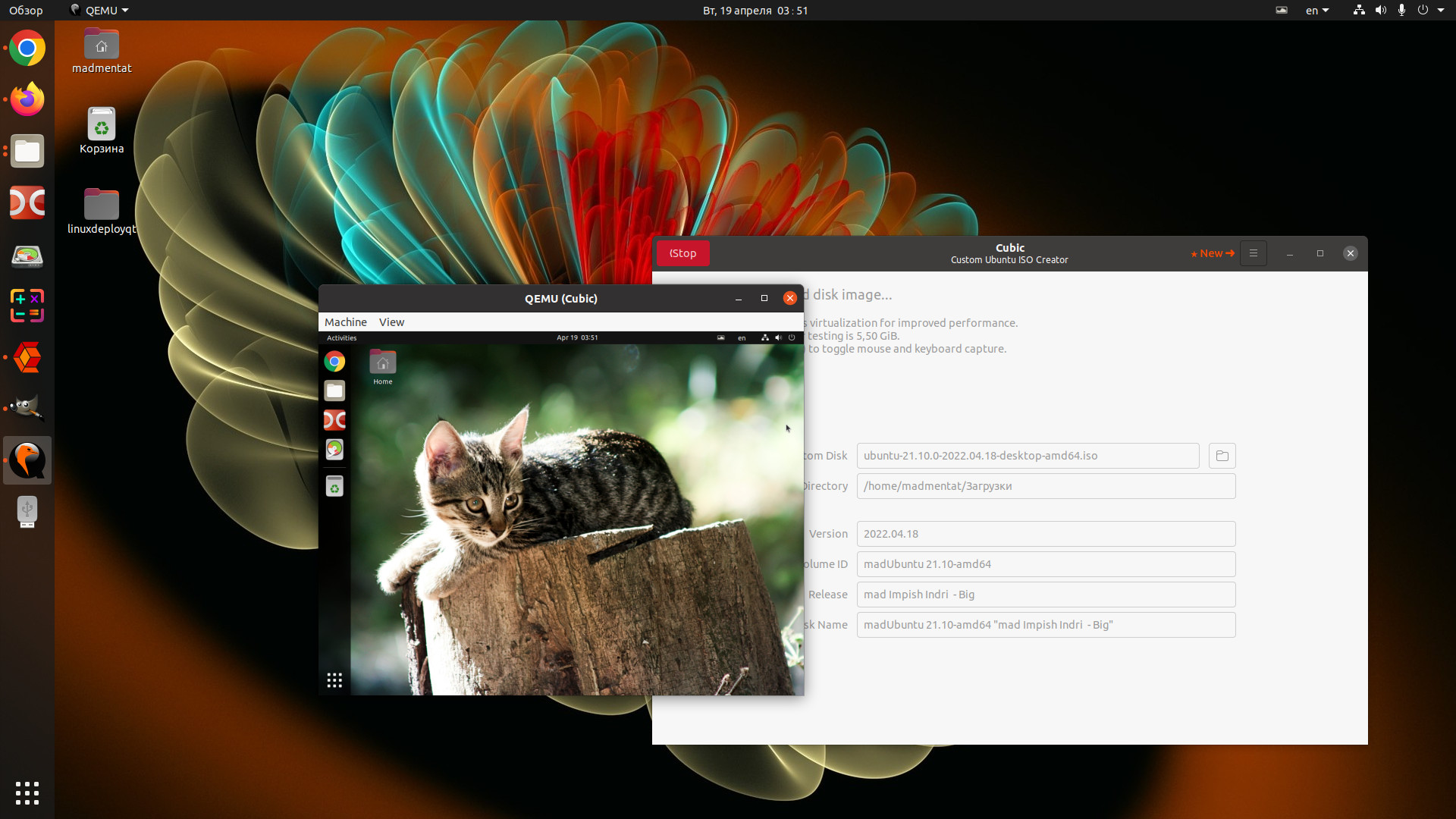Open disk usage icon in QEMU guest dock

334,449
